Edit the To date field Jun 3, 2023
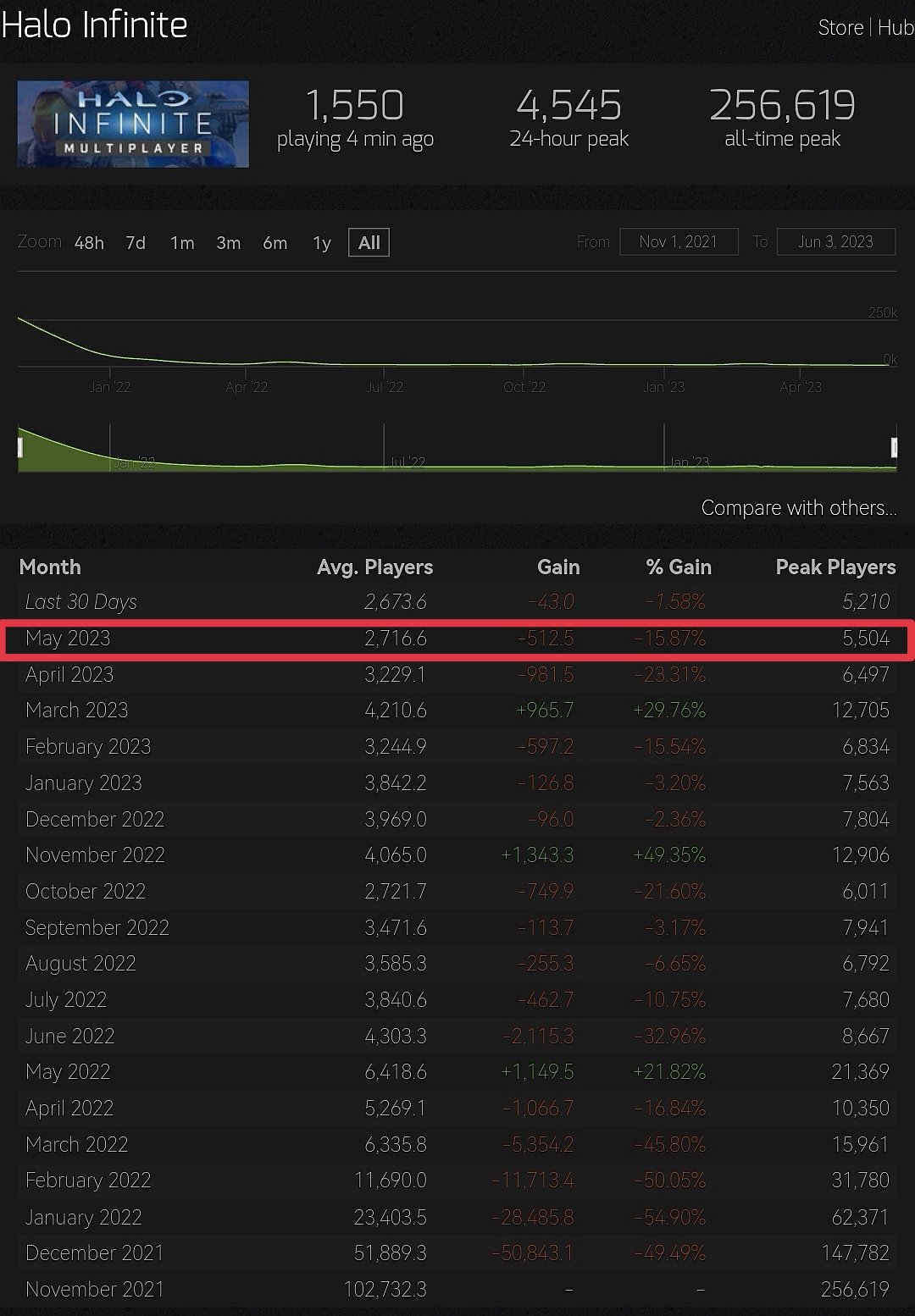915x1316 pixels. (x=836, y=241)
